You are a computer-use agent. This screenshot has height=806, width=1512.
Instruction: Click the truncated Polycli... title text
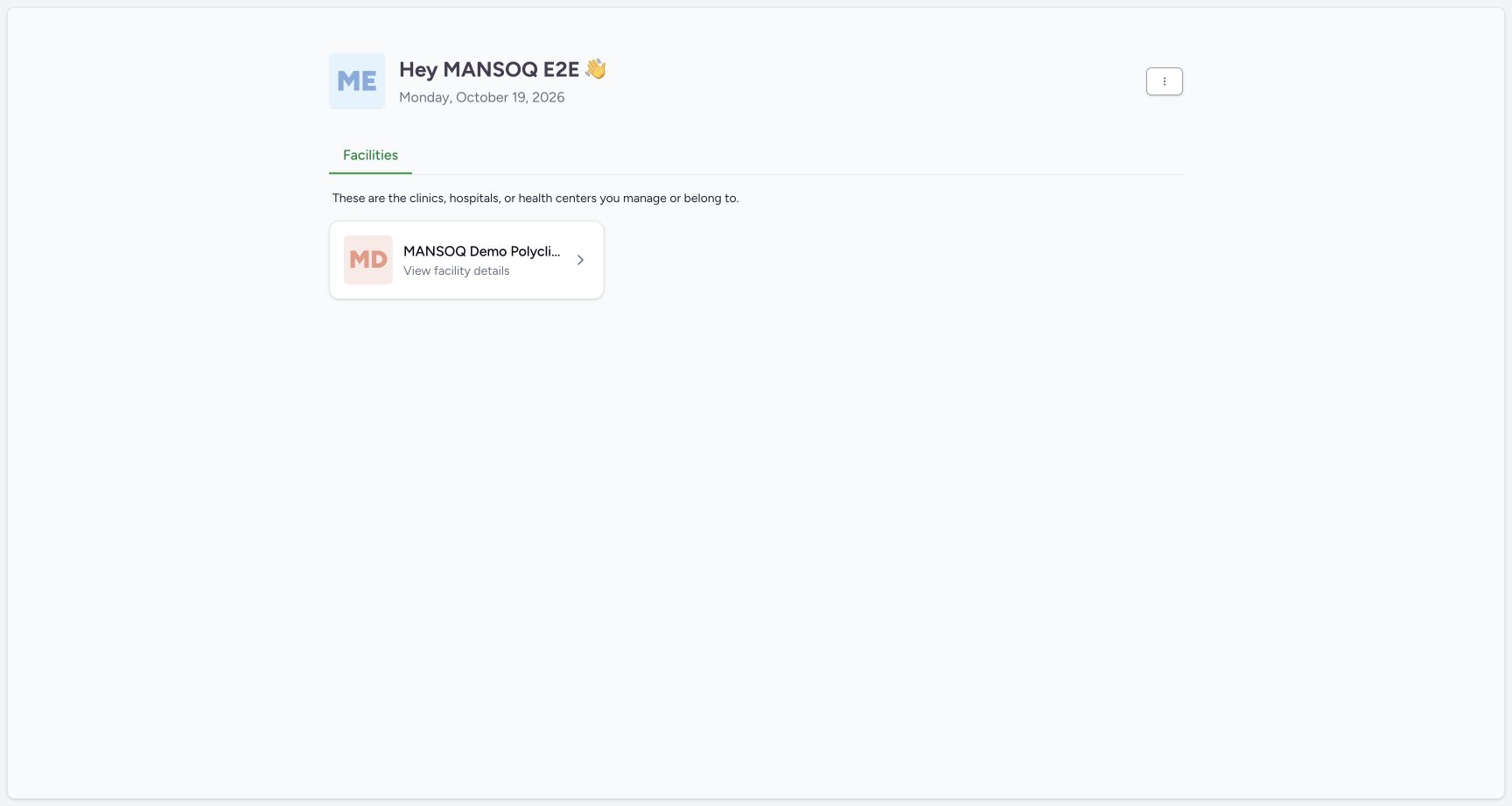pos(535,251)
